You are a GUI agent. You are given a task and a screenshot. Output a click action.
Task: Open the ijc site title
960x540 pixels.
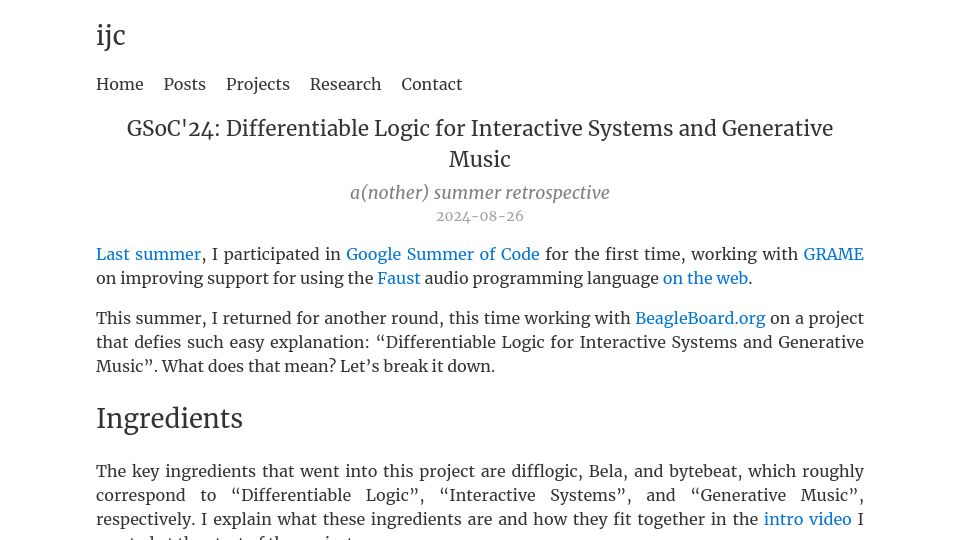point(111,36)
